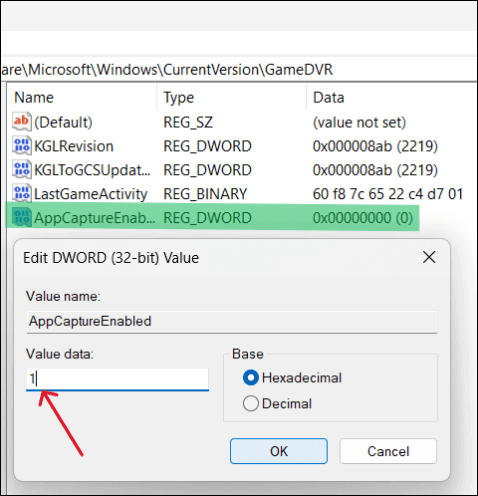Screen dimensions: 478x496
Task: Select the (Default) entry name
Action: [63, 122]
